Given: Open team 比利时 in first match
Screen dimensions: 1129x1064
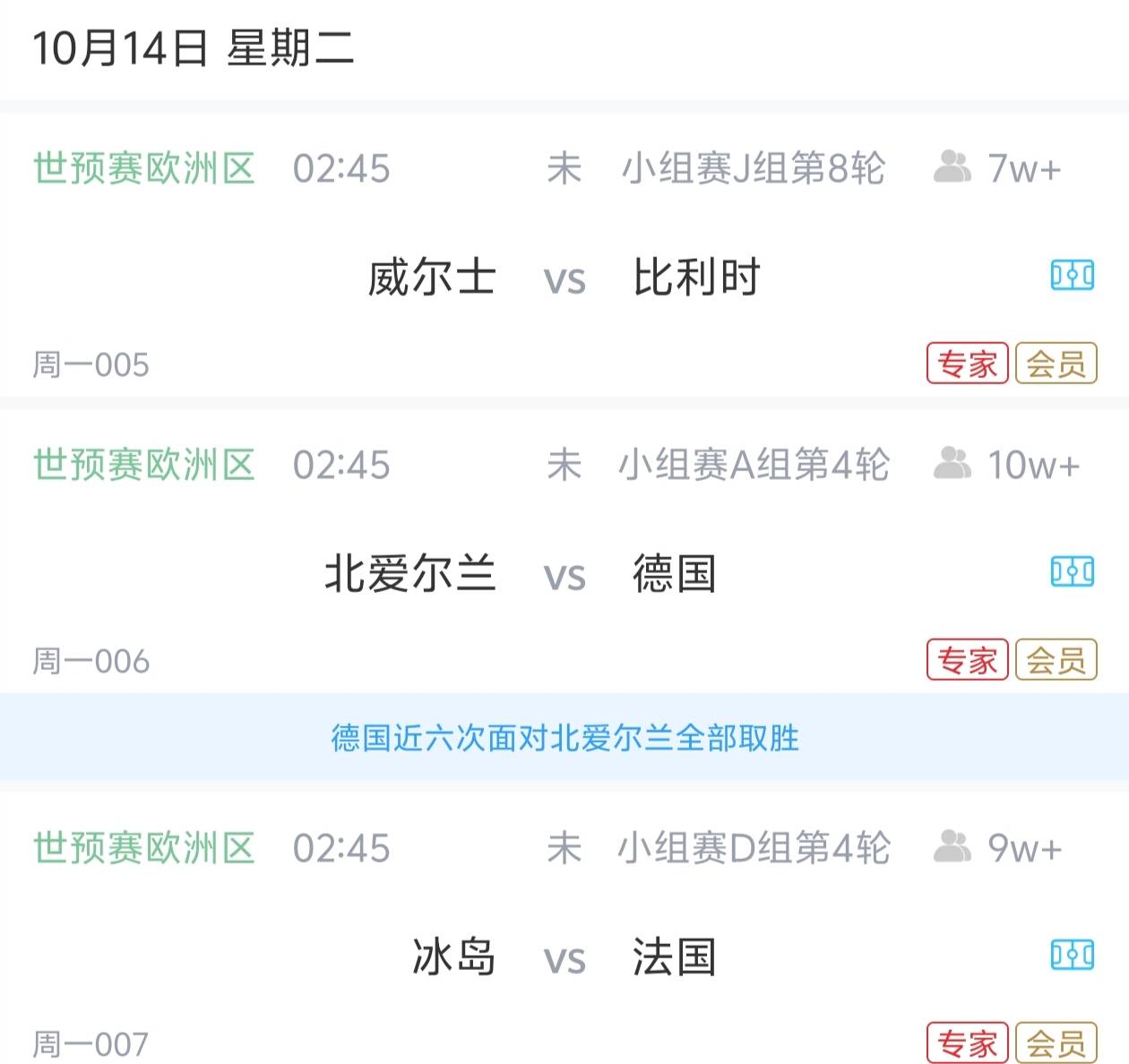Looking at the screenshot, I should [696, 277].
